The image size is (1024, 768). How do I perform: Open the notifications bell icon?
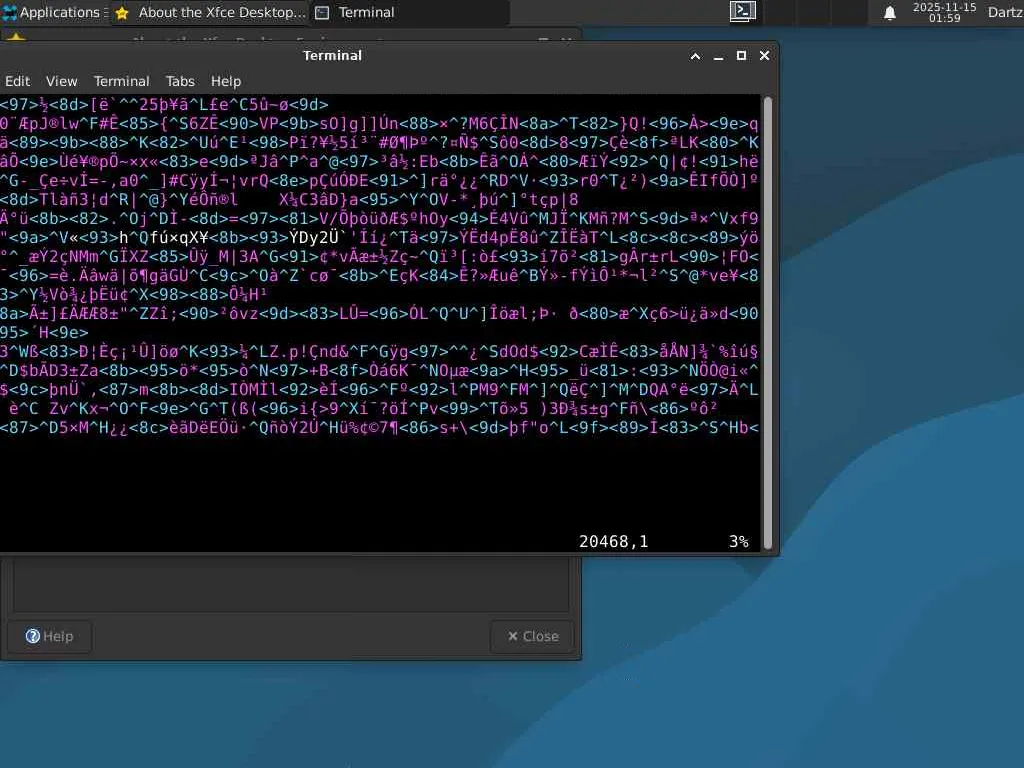point(889,12)
